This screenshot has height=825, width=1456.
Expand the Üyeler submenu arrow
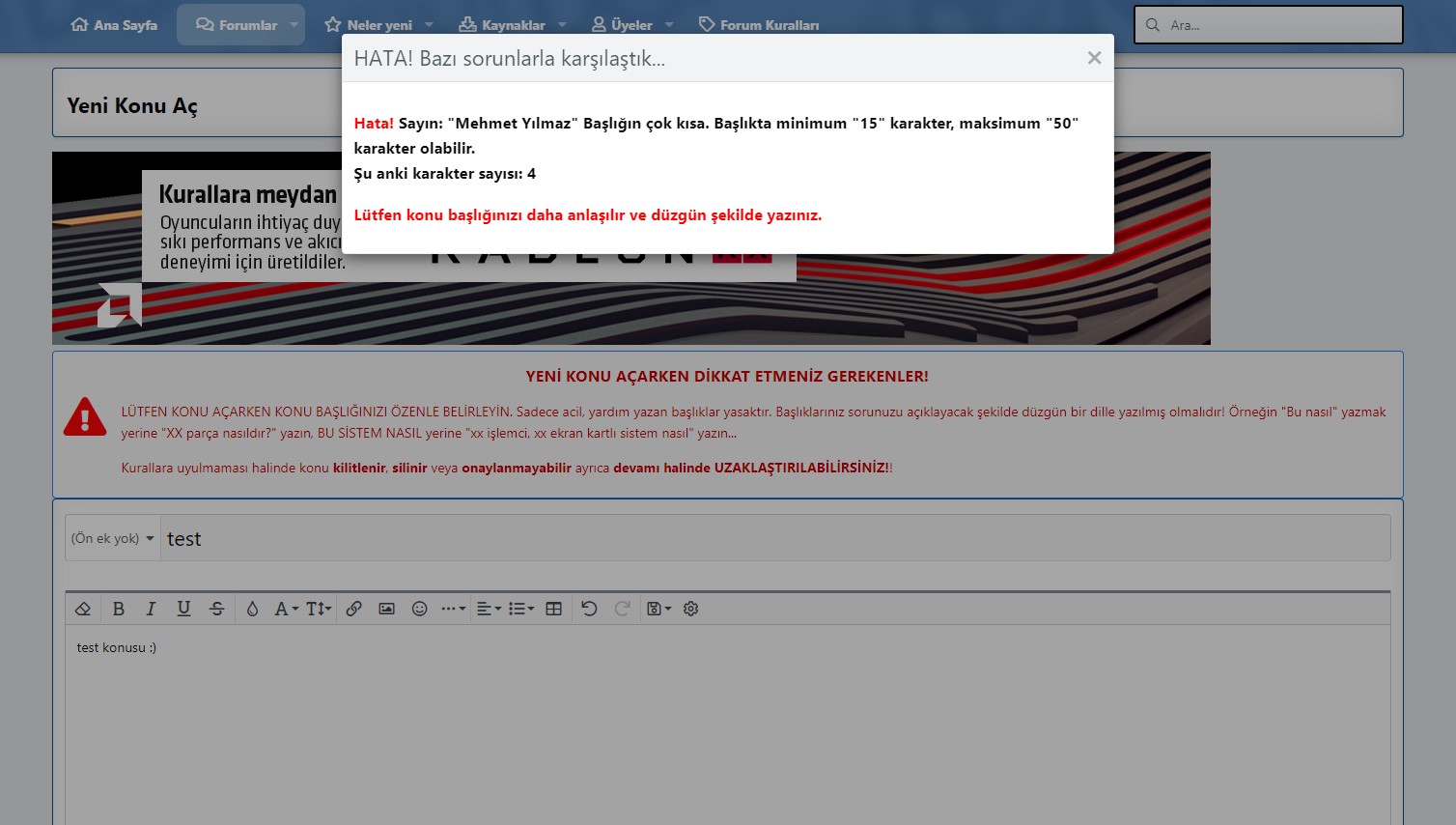(669, 25)
